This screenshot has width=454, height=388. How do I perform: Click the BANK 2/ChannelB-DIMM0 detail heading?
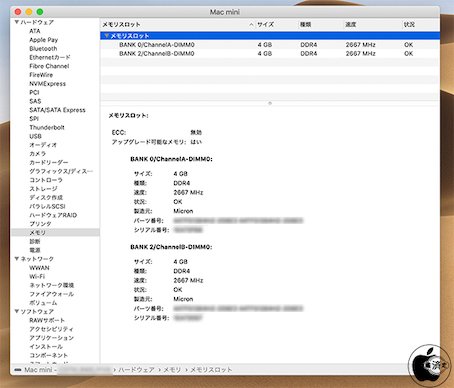coord(171,247)
